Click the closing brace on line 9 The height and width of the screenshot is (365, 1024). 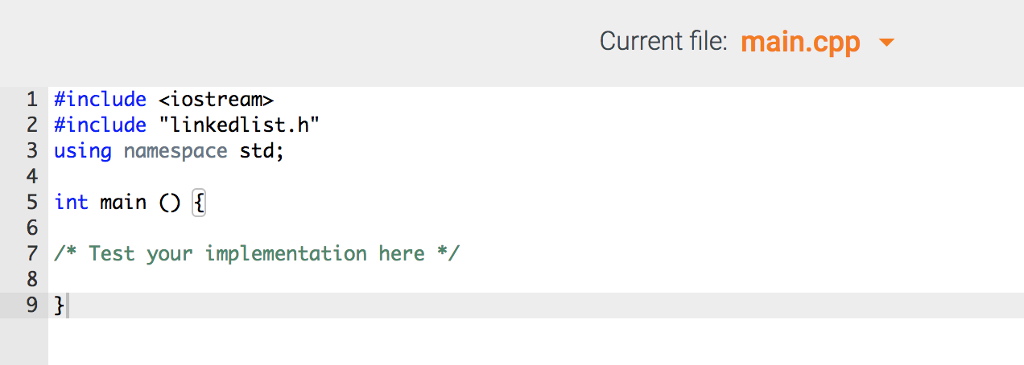point(59,306)
